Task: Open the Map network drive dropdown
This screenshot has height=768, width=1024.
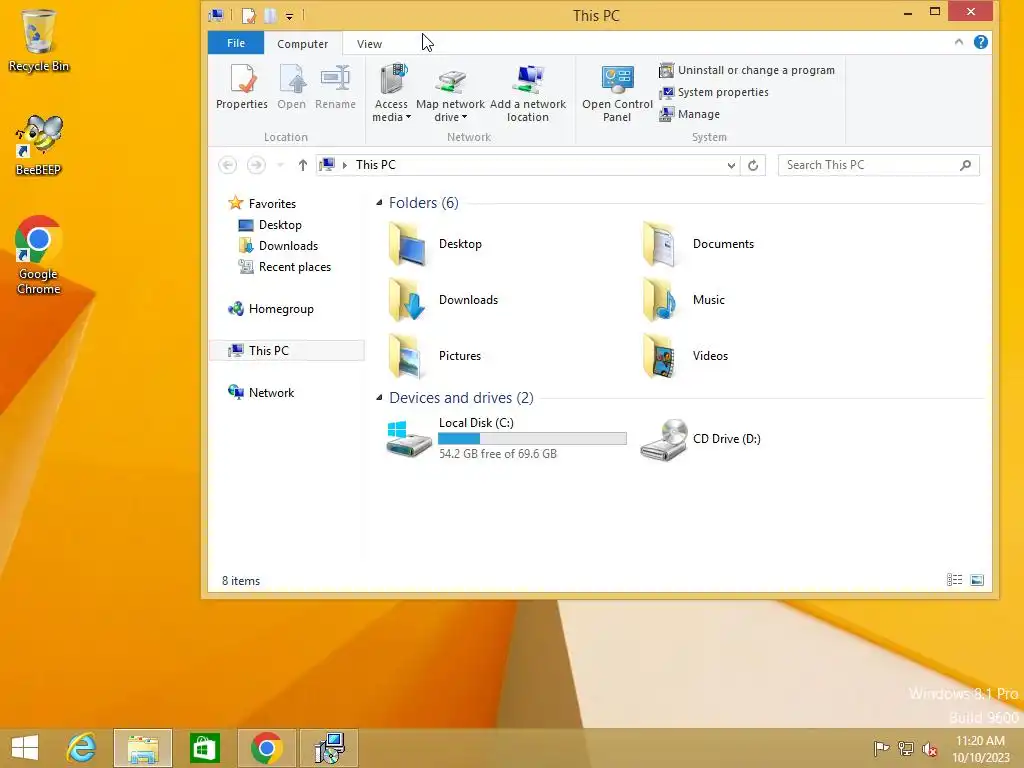Action: pos(450,93)
